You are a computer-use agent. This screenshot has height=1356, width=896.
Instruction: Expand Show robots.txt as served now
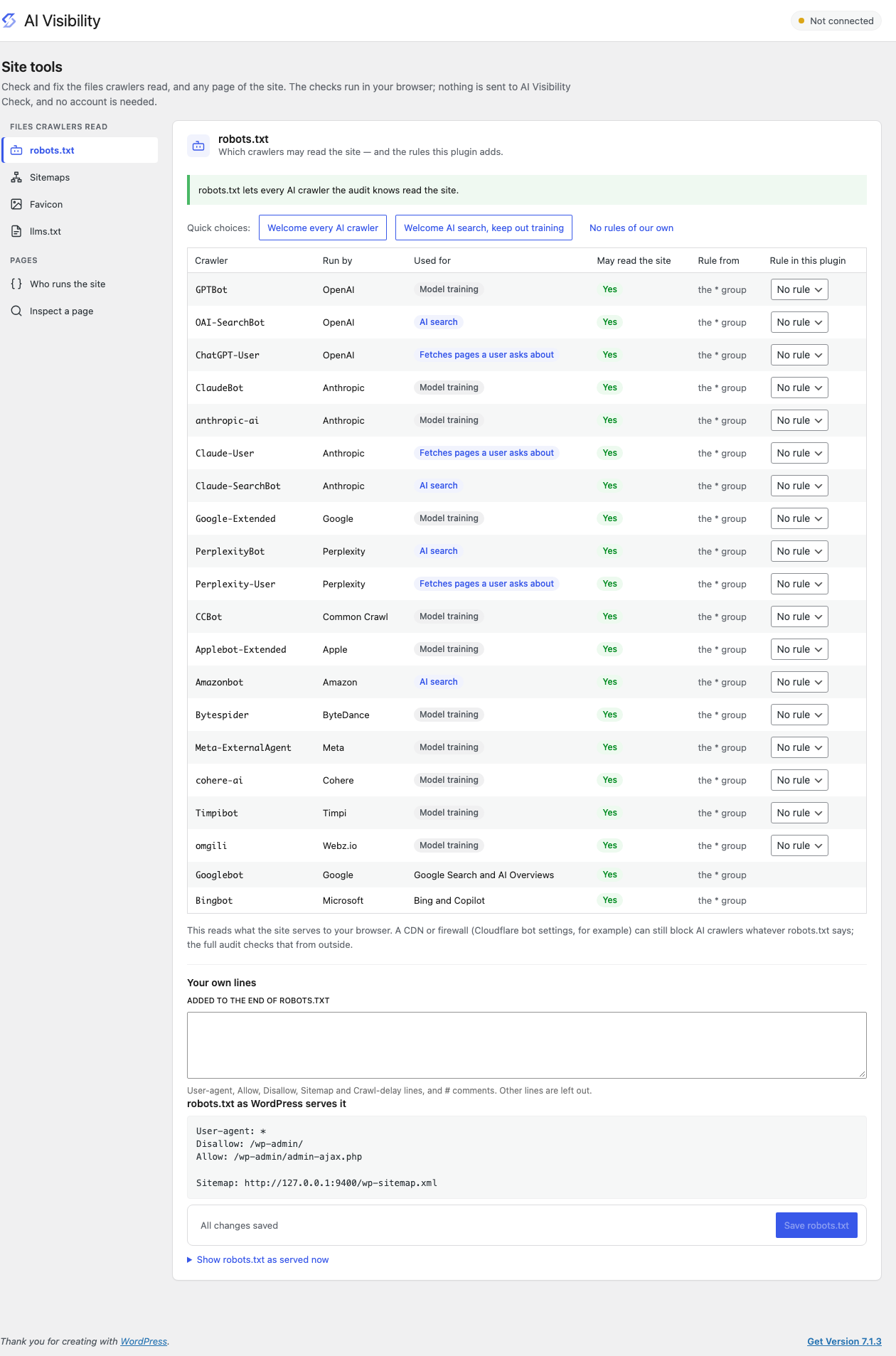tap(257, 1260)
